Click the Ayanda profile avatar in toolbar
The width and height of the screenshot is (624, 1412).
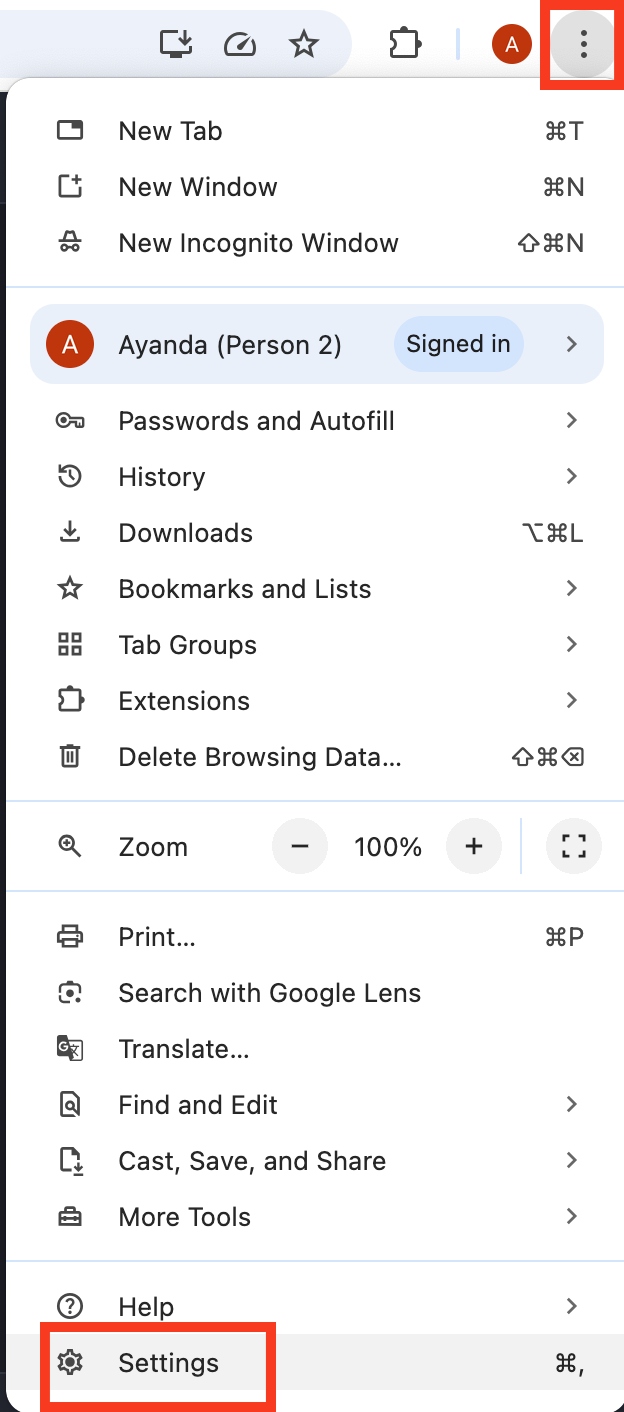tap(511, 43)
